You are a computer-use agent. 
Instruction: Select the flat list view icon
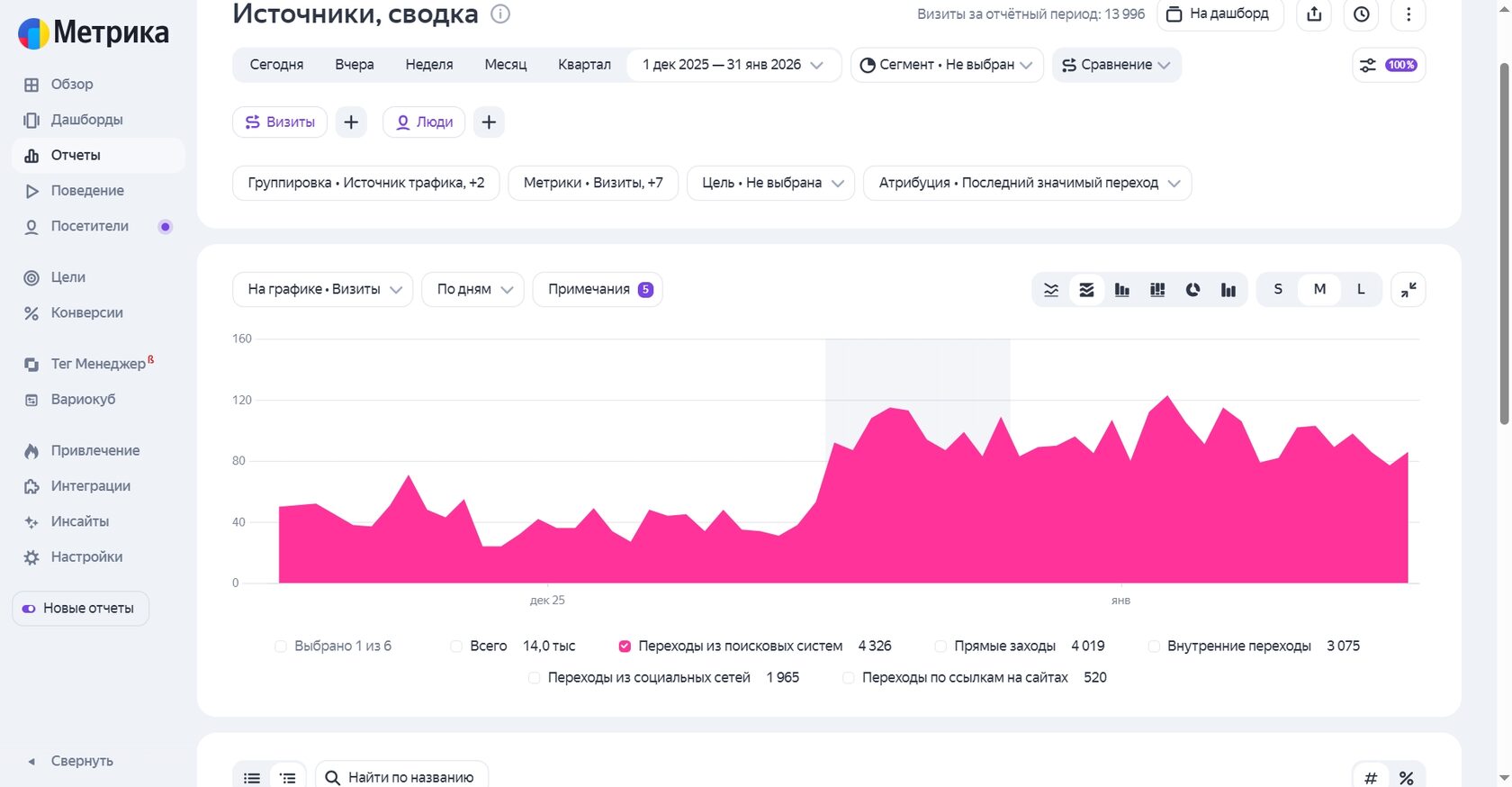click(x=252, y=777)
